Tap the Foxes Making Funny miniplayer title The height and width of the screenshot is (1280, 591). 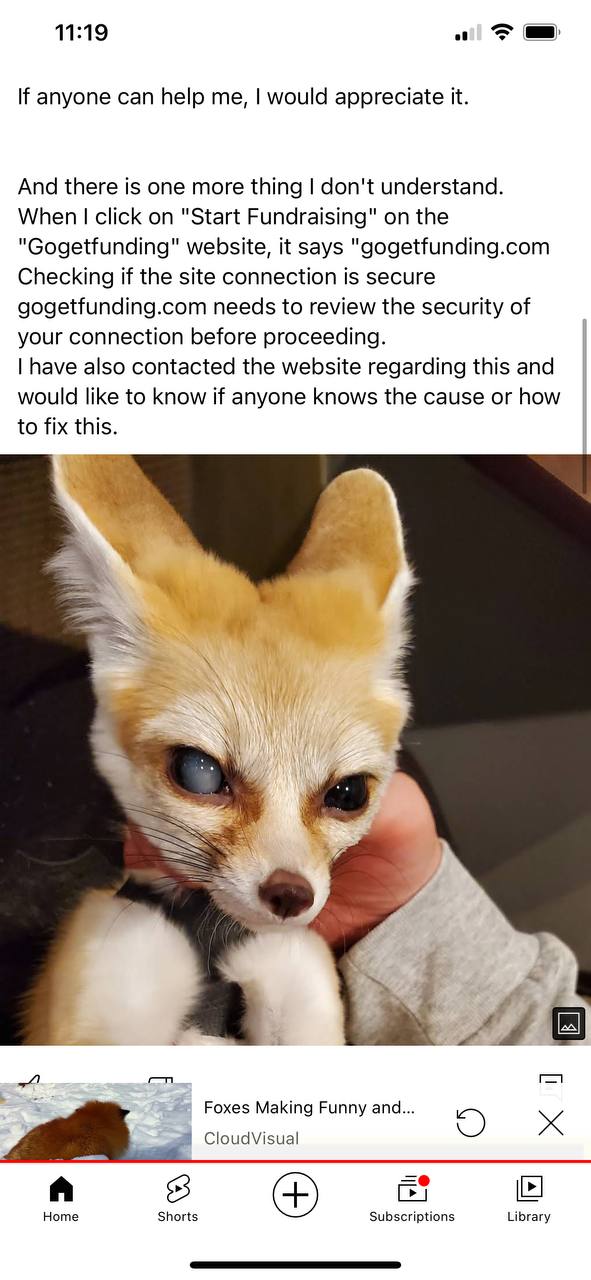[309, 1107]
